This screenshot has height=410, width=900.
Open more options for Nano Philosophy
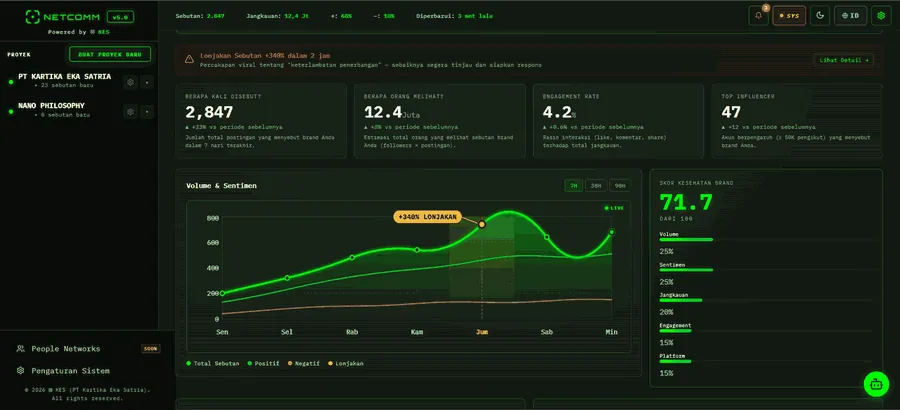click(147, 111)
